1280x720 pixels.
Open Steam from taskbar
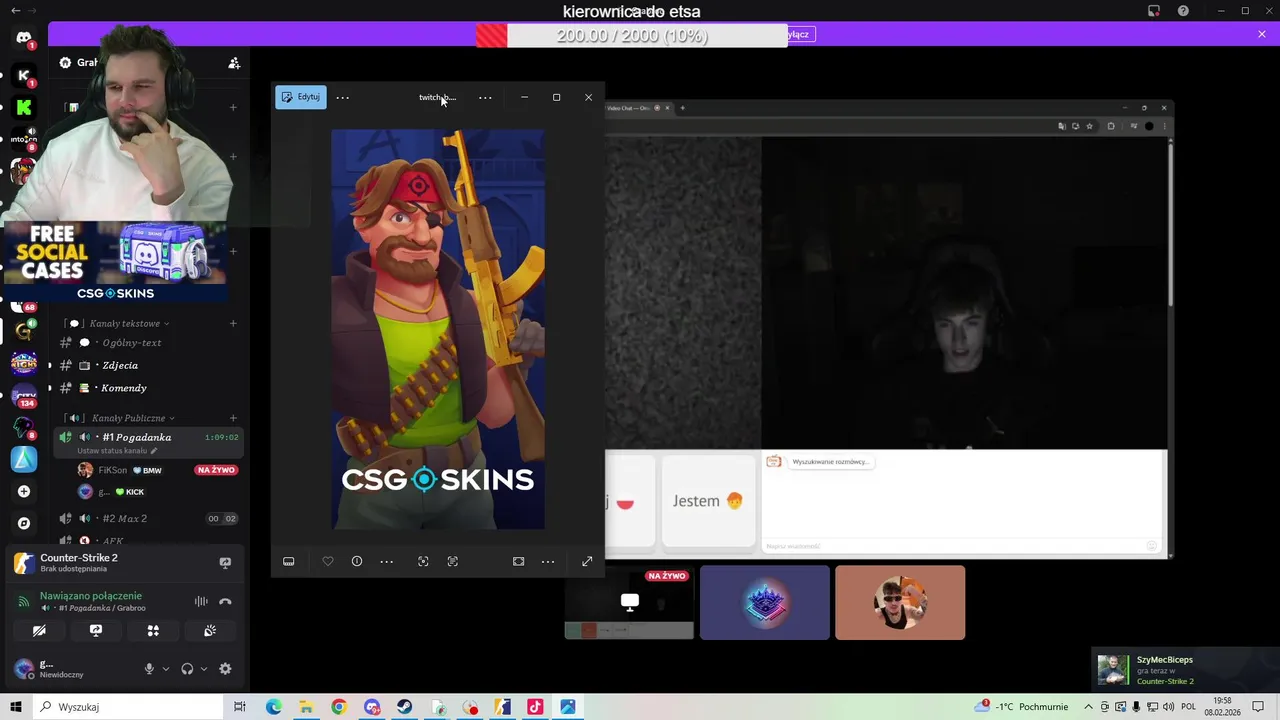(404, 707)
